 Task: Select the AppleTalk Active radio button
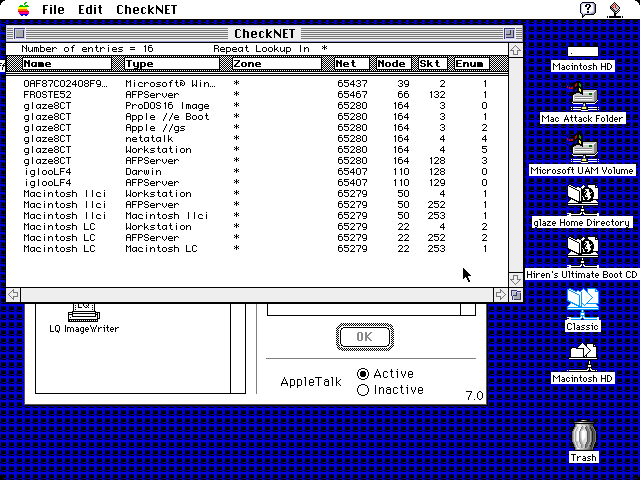coord(386,373)
